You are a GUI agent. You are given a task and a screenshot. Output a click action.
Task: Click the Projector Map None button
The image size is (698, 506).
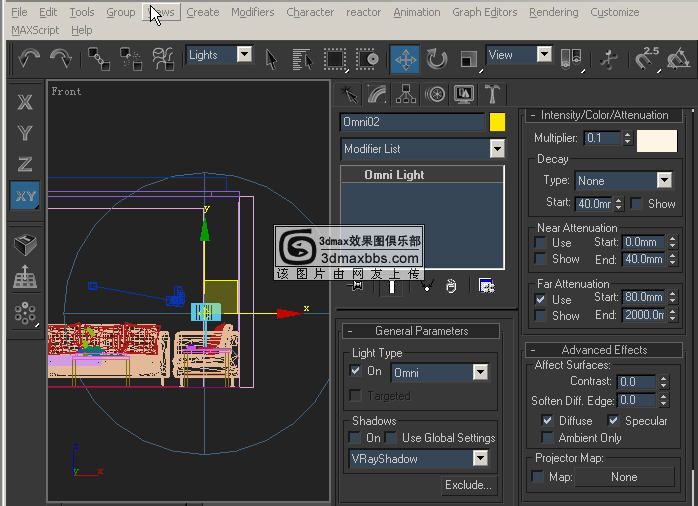624,477
